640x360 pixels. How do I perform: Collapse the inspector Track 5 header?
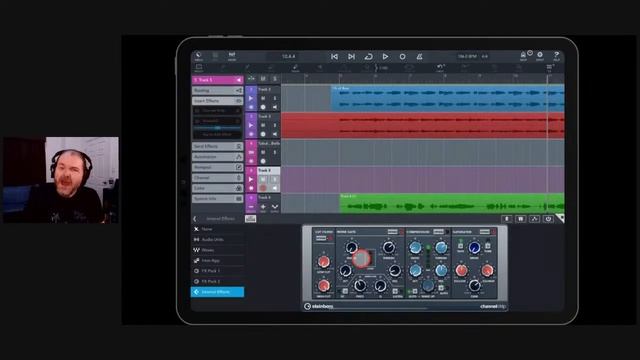pos(218,80)
